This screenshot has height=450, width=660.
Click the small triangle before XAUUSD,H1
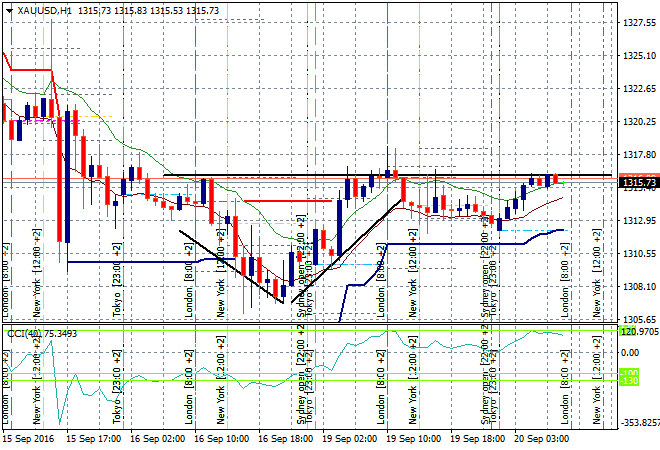click(8, 9)
